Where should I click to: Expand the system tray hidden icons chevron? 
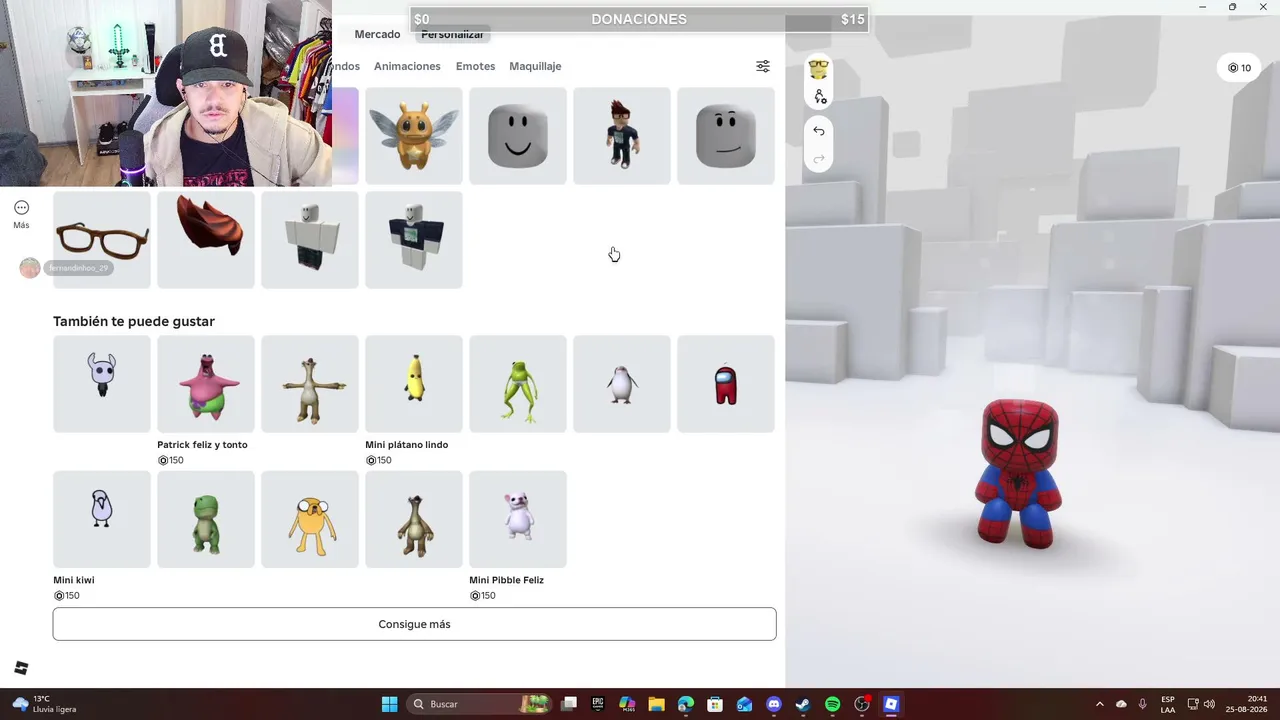(x=1100, y=704)
